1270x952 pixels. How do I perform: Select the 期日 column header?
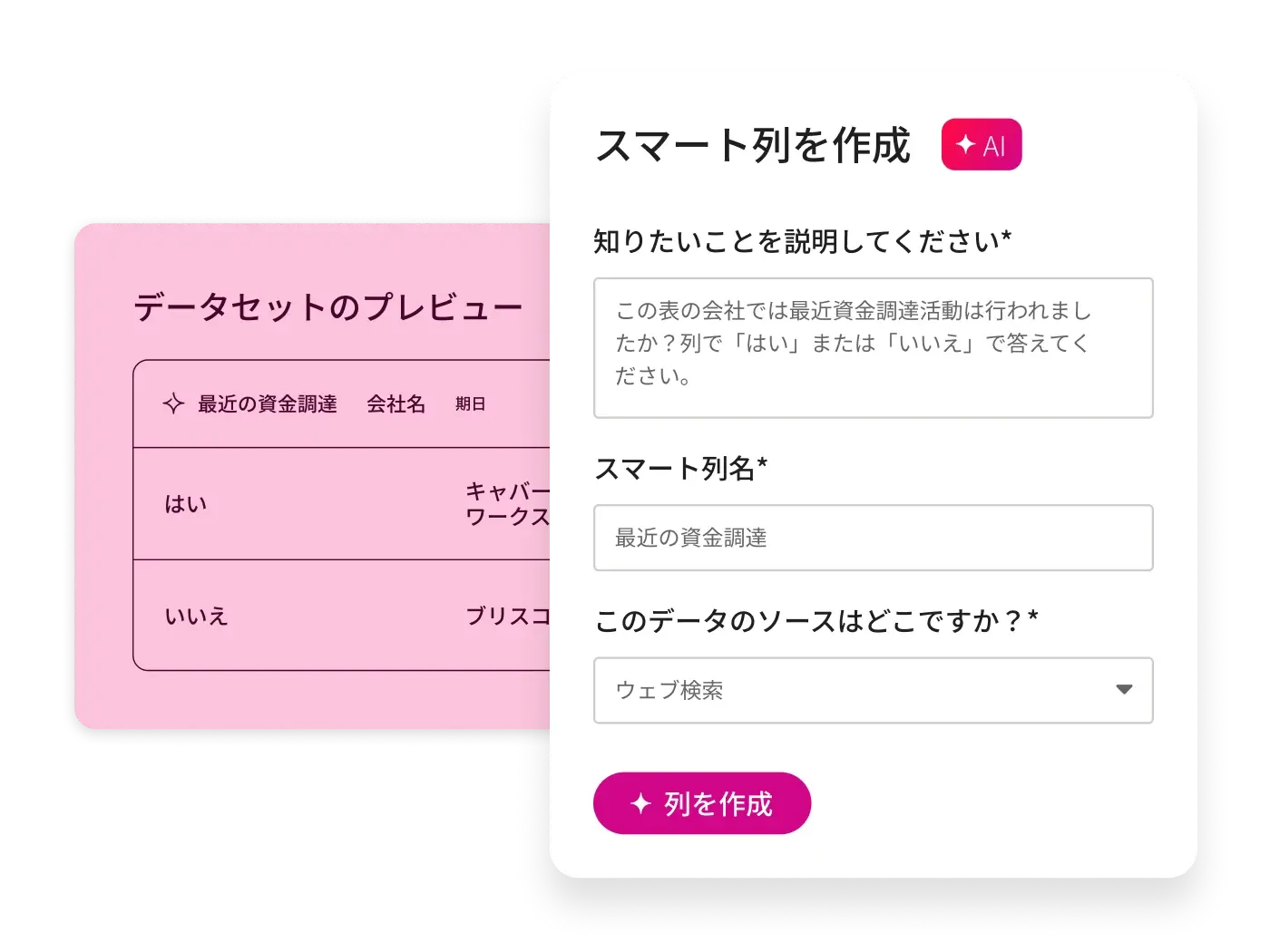(470, 404)
